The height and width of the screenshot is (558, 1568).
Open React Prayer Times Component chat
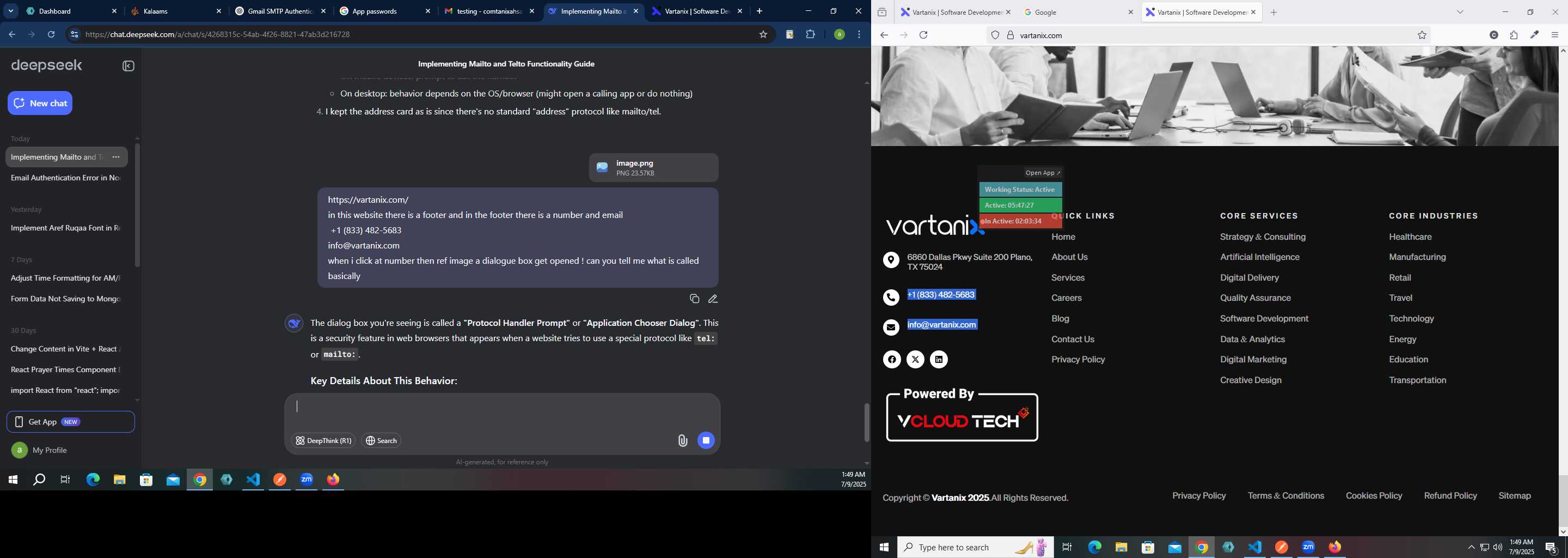(x=66, y=370)
